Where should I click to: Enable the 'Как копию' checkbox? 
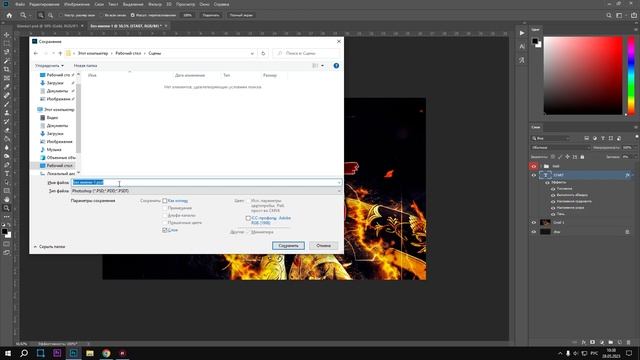point(165,201)
